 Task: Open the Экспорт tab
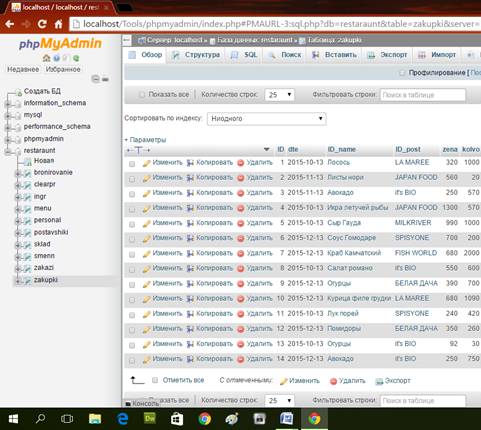(387, 55)
